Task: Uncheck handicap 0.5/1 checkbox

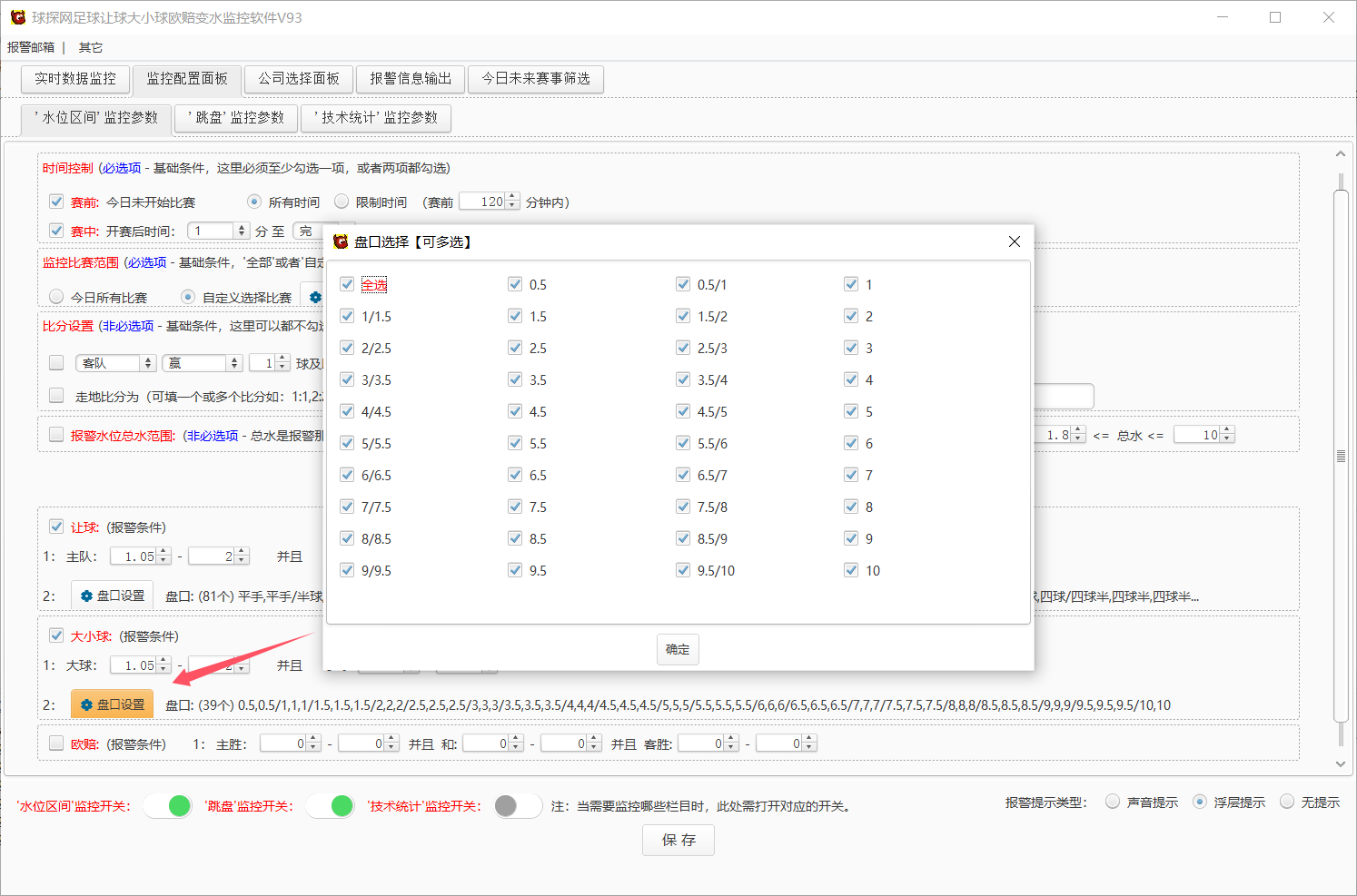Action: (683, 284)
